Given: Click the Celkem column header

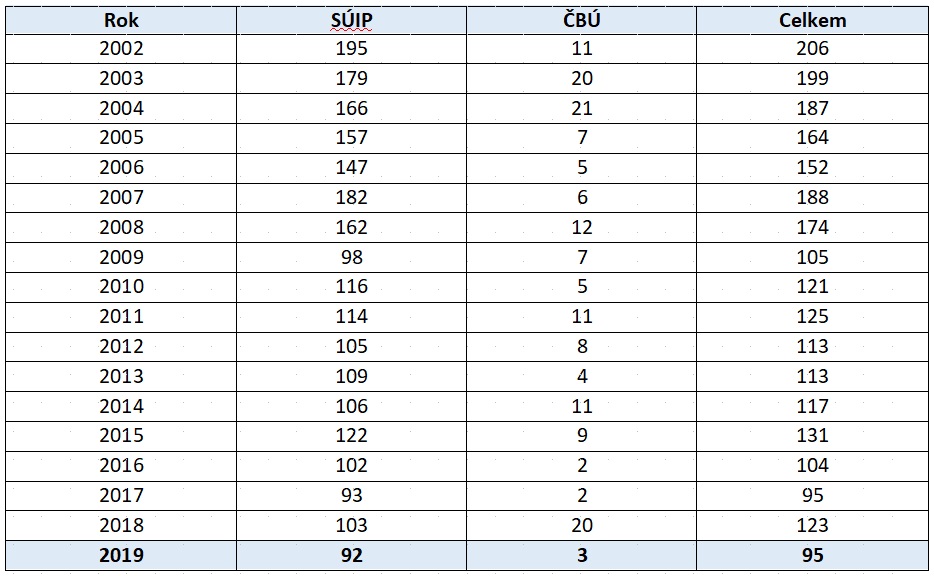Looking at the screenshot, I should (812, 20).
